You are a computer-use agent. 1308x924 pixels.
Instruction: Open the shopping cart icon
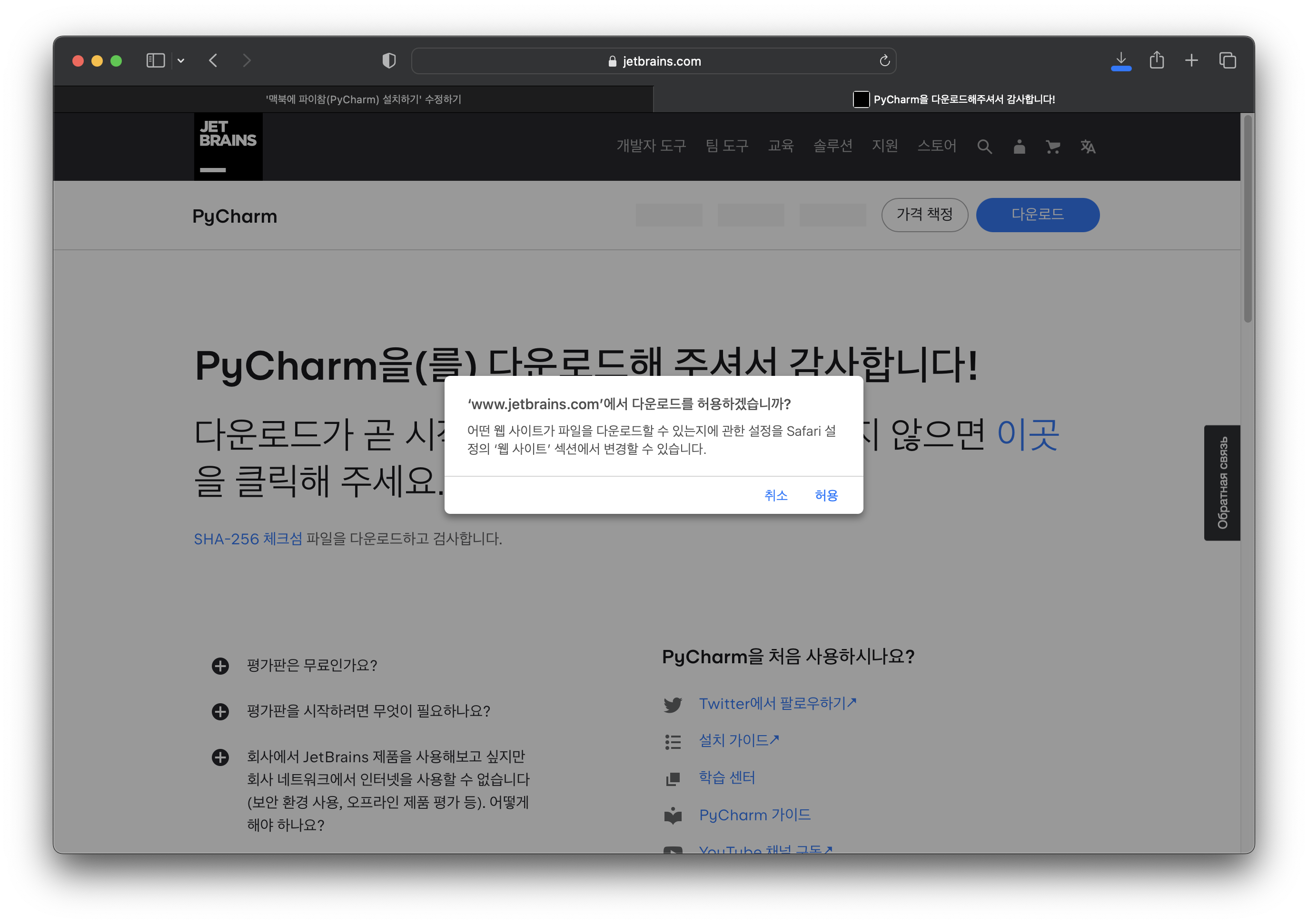1053,147
